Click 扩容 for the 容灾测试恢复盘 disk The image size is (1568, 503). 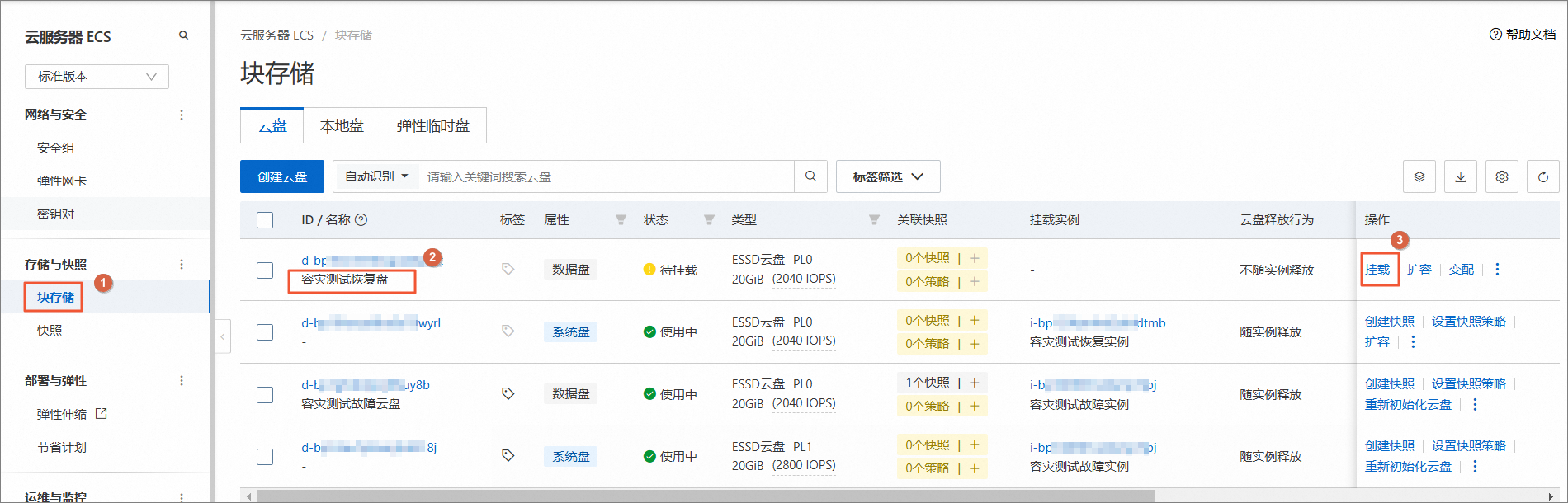pos(1419,270)
